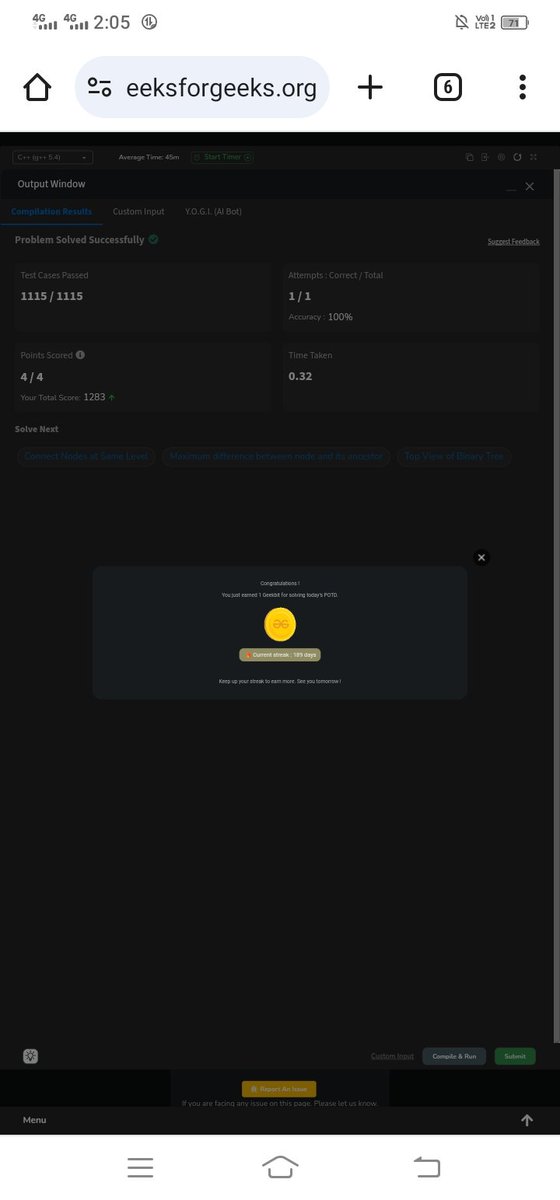560x1200 pixels.
Task: Tap Android back navigation button
Action: click(x=427, y=1167)
